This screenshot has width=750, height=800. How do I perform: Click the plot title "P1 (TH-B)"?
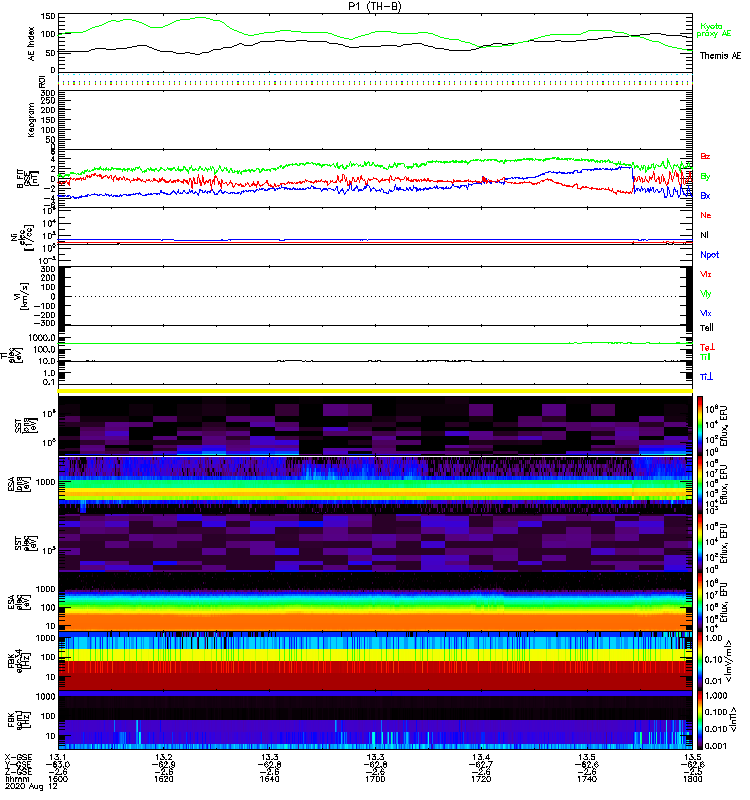click(x=374, y=6)
